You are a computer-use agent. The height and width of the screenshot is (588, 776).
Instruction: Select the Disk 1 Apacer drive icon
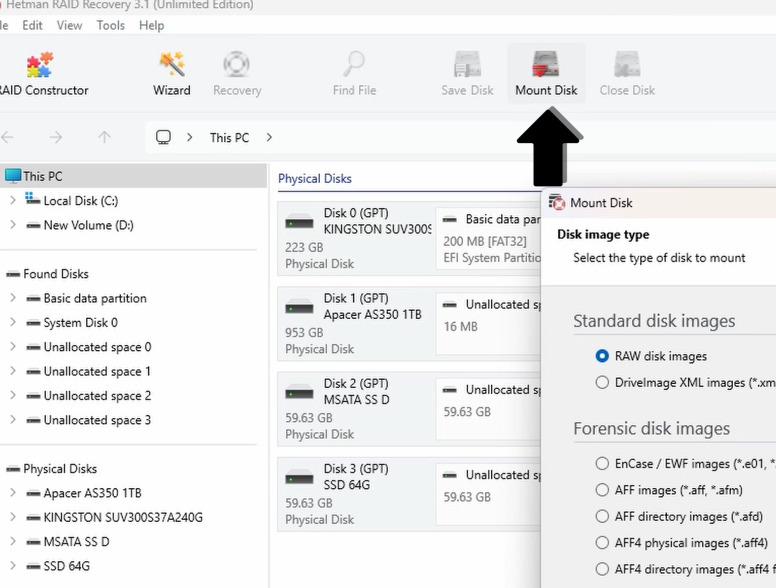coord(299,307)
